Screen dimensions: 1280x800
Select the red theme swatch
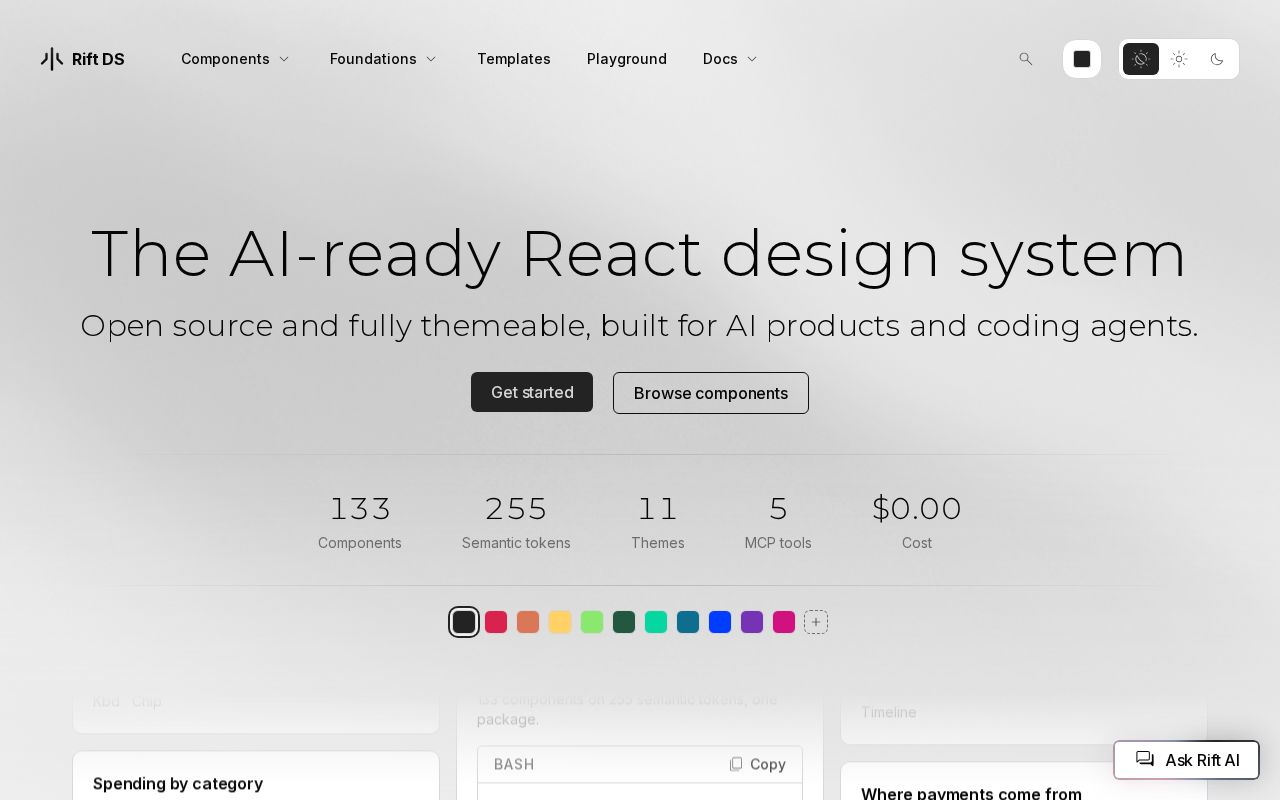[x=496, y=622]
